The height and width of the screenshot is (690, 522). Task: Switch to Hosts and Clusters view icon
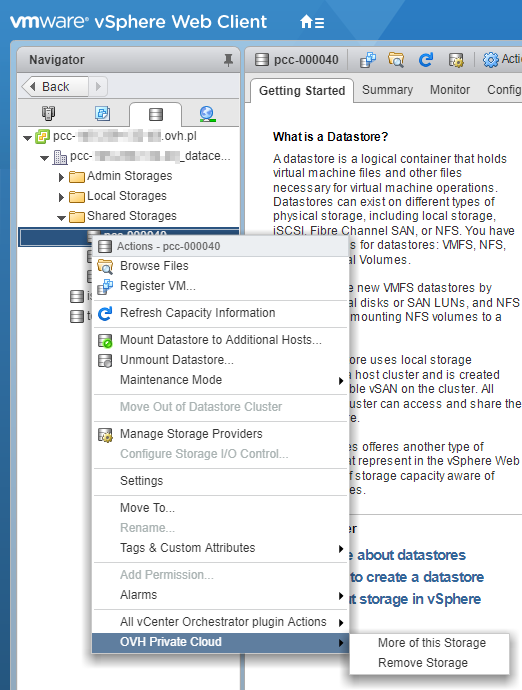pos(48,114)
